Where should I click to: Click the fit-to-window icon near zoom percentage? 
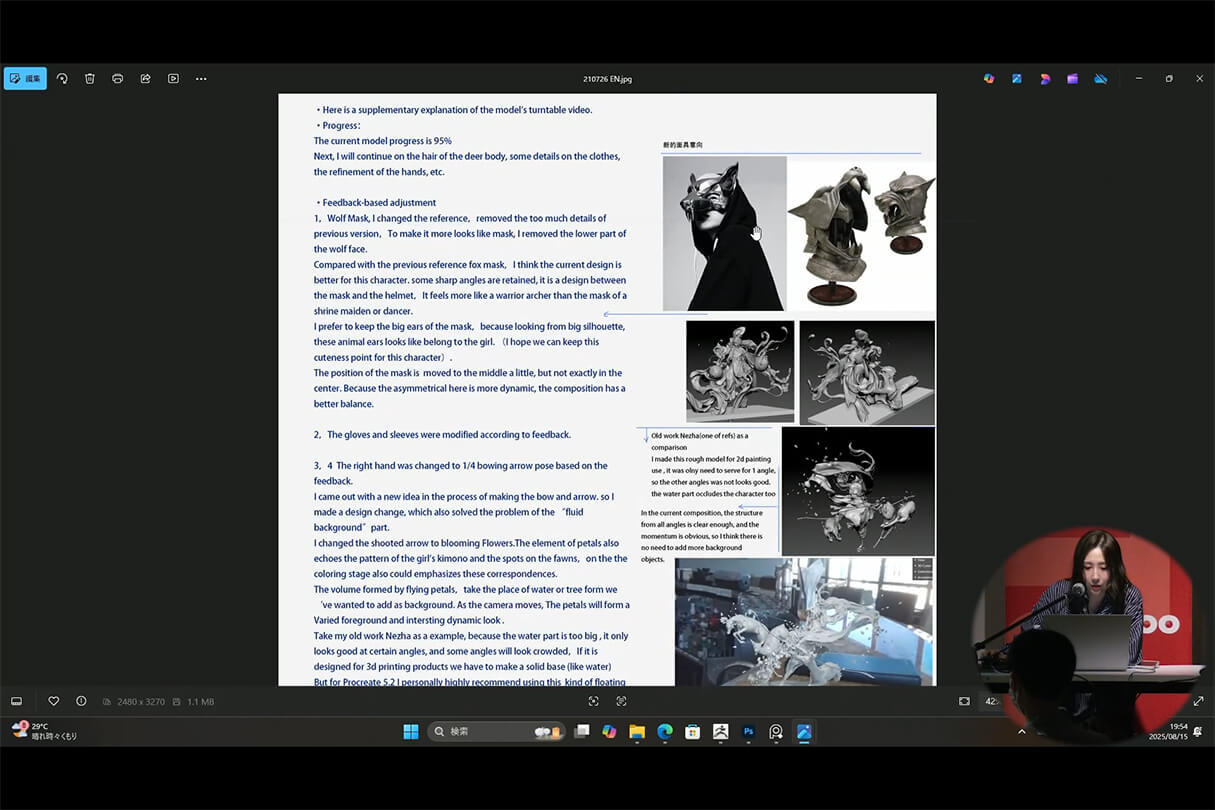[964, 701]
